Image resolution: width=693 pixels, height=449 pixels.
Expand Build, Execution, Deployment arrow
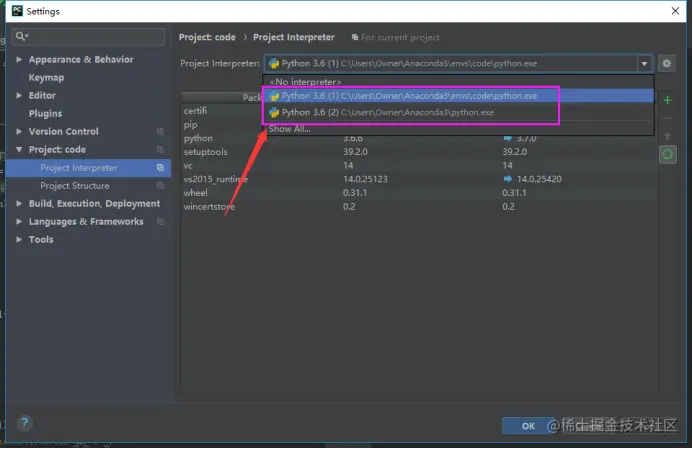(19, 203)
